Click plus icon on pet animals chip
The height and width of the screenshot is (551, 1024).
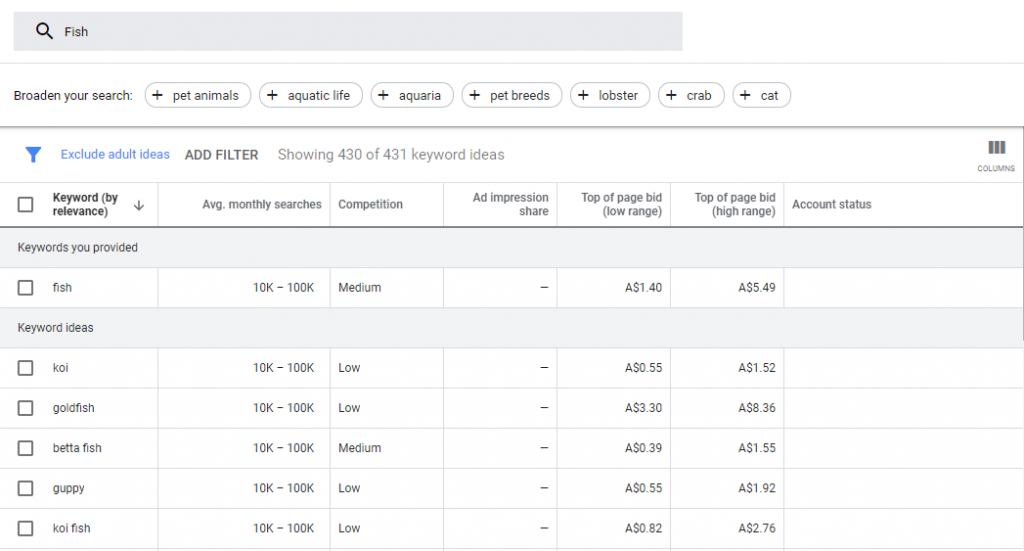158,95
